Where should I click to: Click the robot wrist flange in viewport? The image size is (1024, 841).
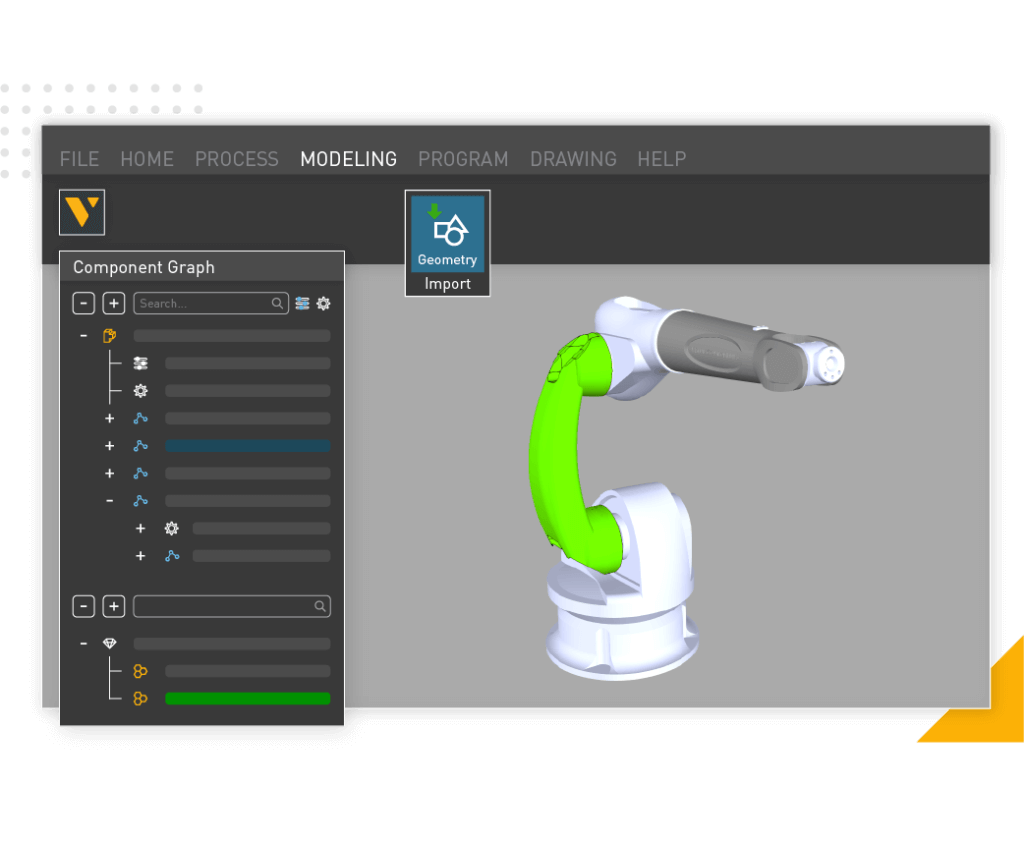point(831,363)
